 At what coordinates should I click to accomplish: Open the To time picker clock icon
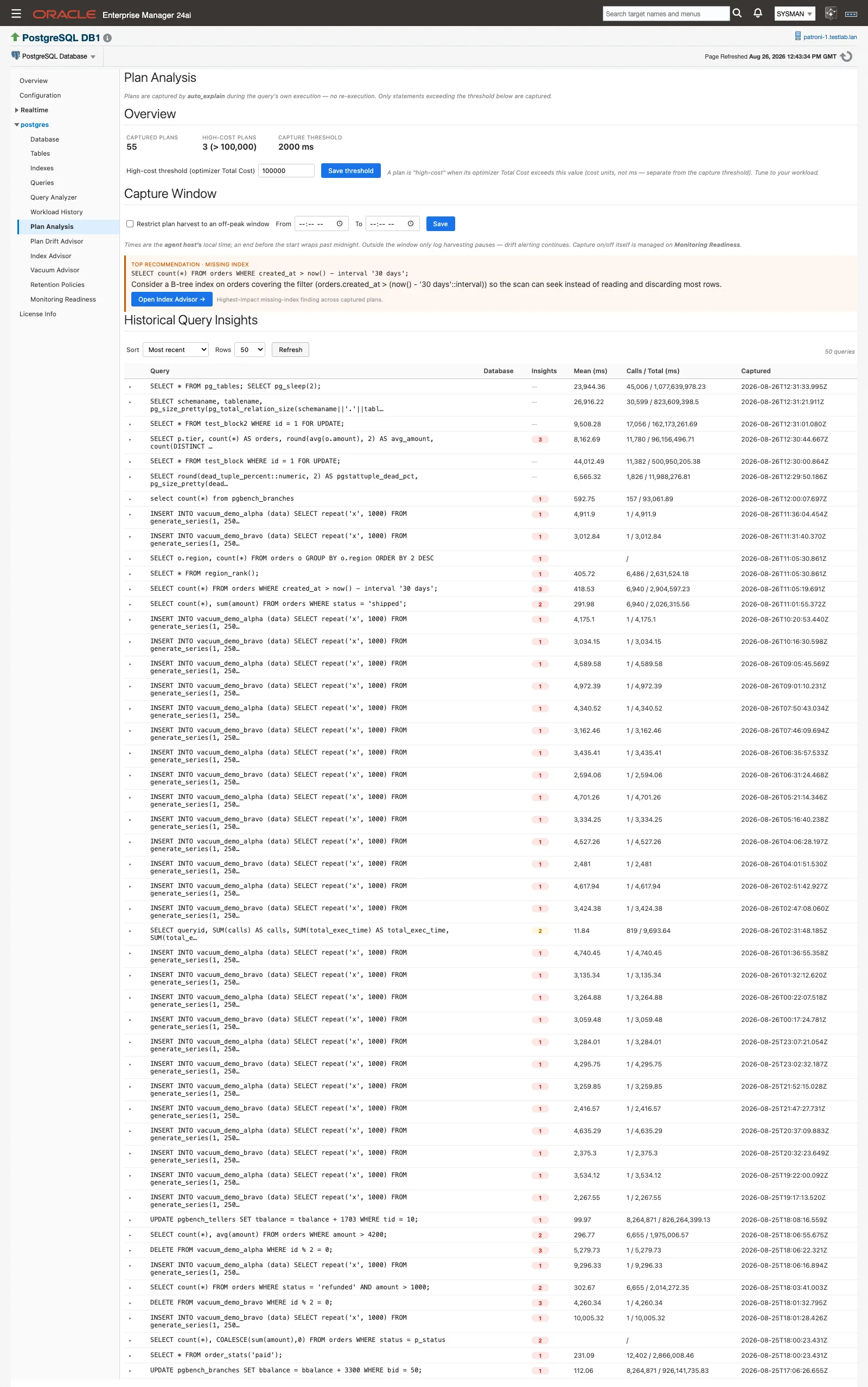click(411, 224)
